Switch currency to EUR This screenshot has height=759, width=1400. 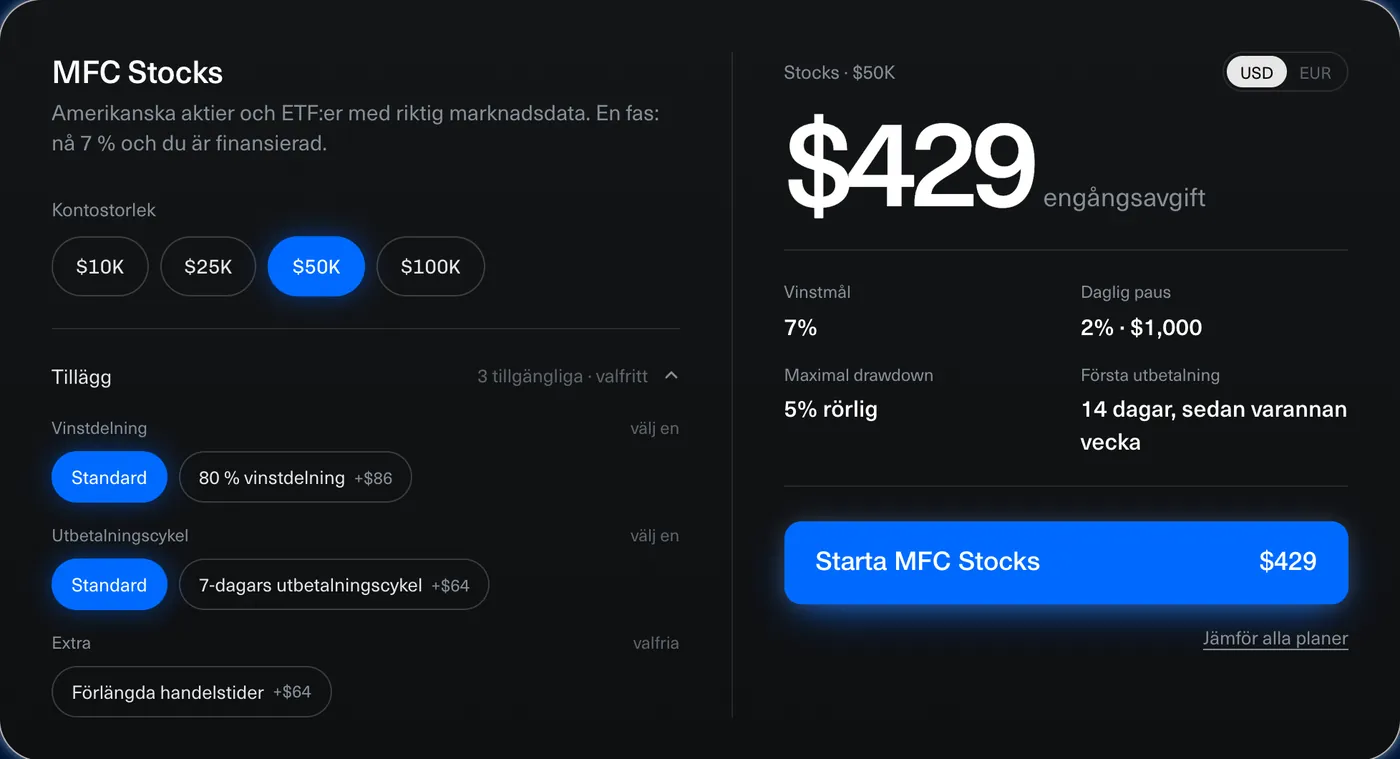(x=1315, y=73)
